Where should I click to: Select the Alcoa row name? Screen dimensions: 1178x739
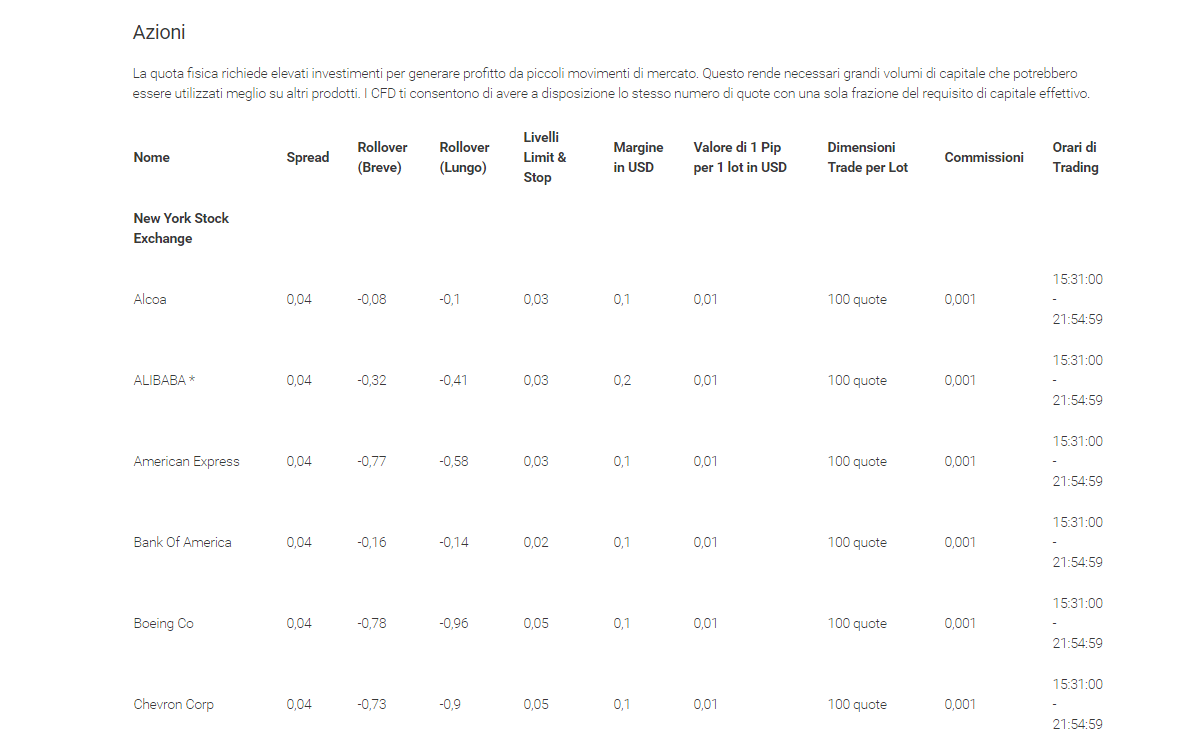[150, 299]
